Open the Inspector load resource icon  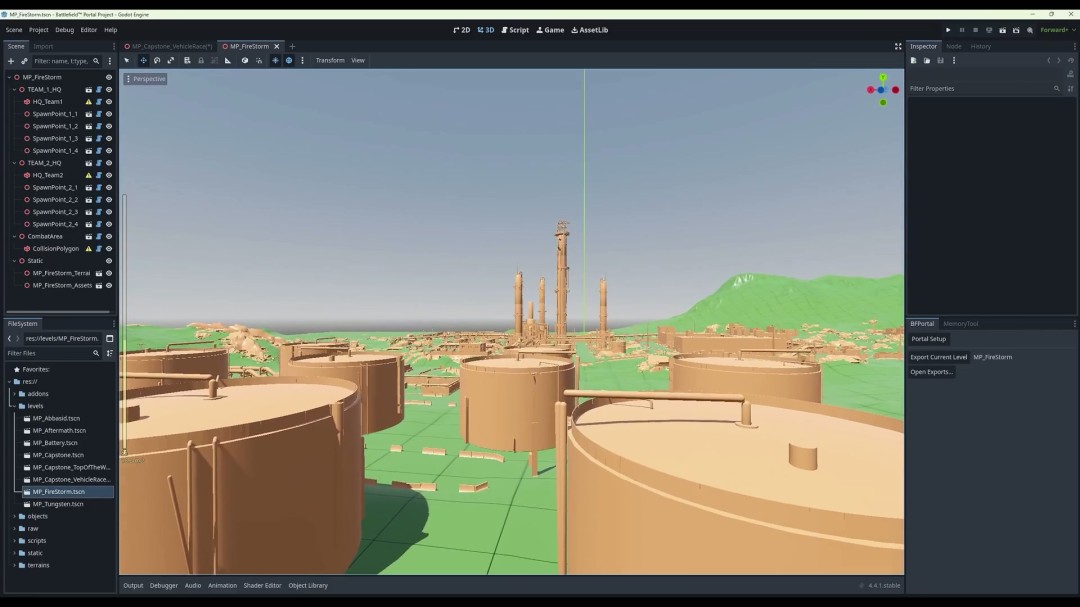pos(927,60)
